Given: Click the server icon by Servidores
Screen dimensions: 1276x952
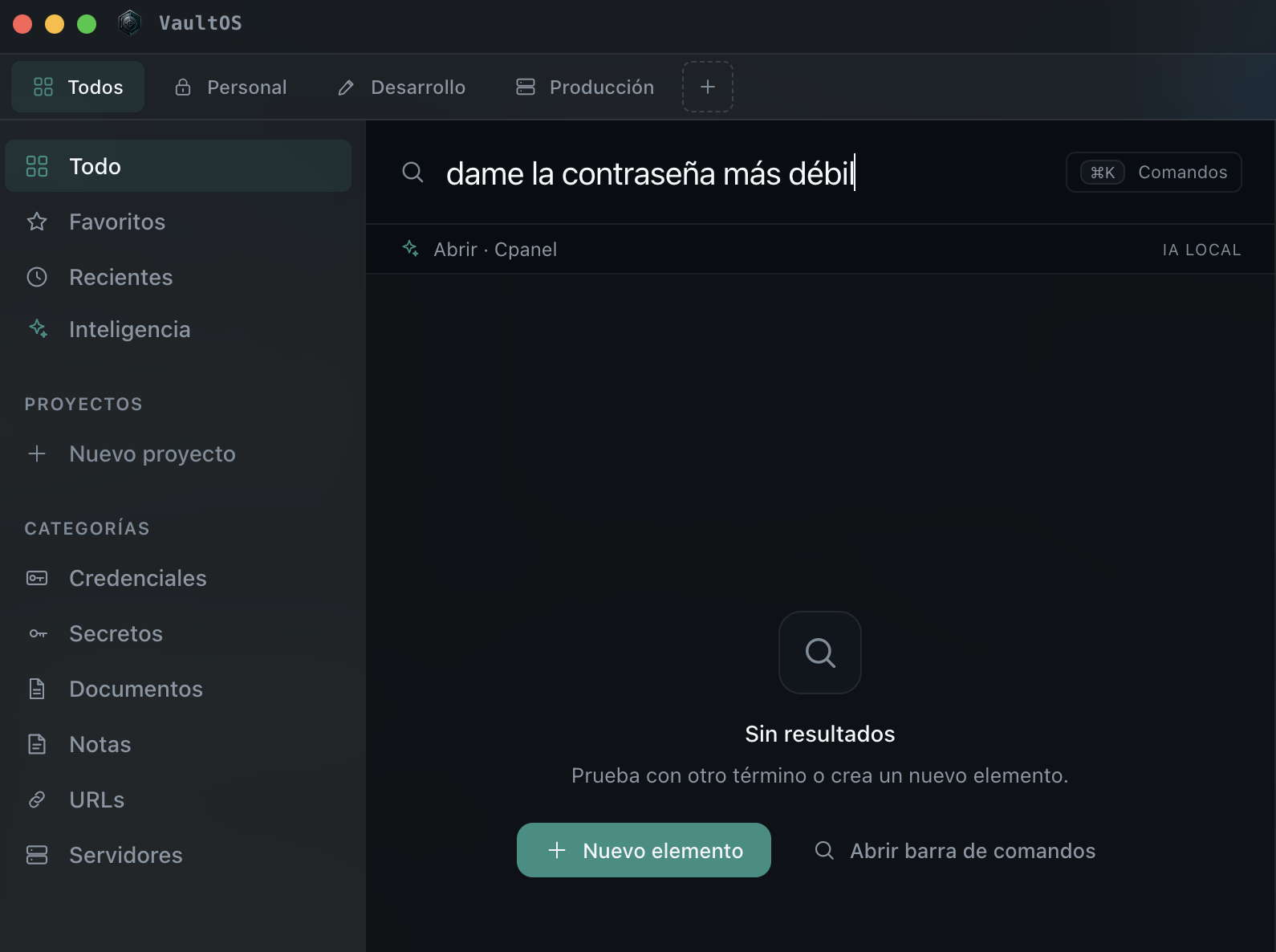Looking at the screenshot, I should (x=37, y=855).
